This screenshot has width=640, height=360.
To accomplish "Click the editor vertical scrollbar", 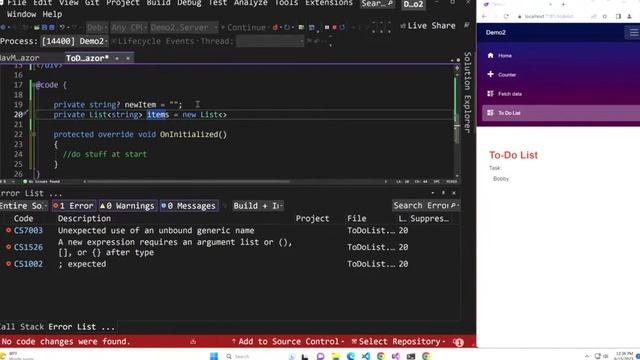I will (457, 121).
